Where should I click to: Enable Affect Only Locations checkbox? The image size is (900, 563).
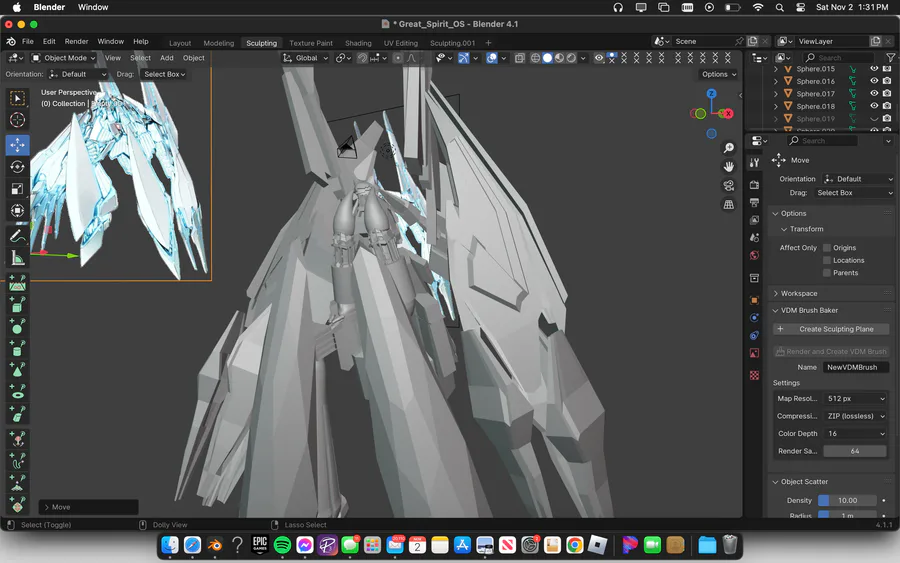point(827,261)
